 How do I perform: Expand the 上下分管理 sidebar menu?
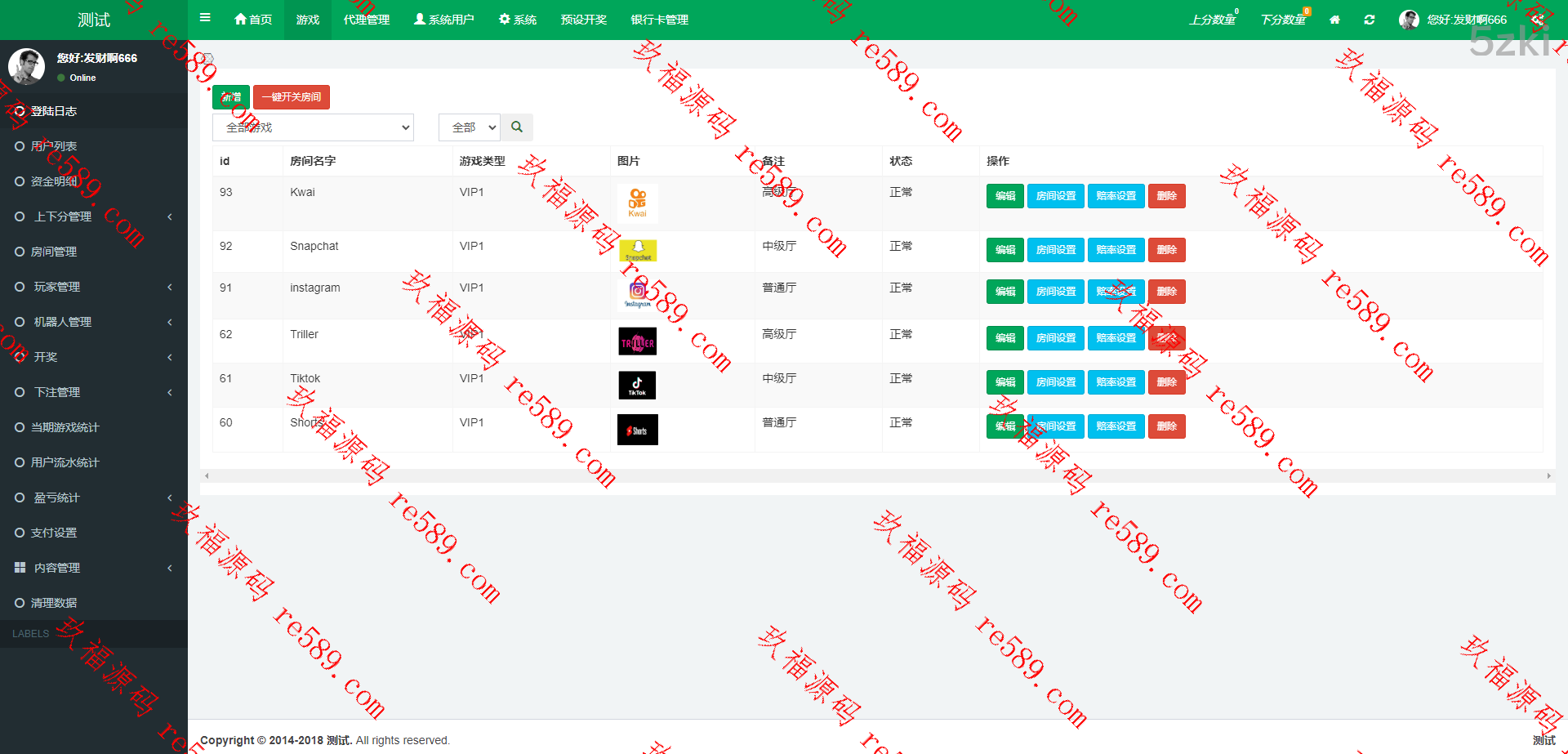point(94,216)
